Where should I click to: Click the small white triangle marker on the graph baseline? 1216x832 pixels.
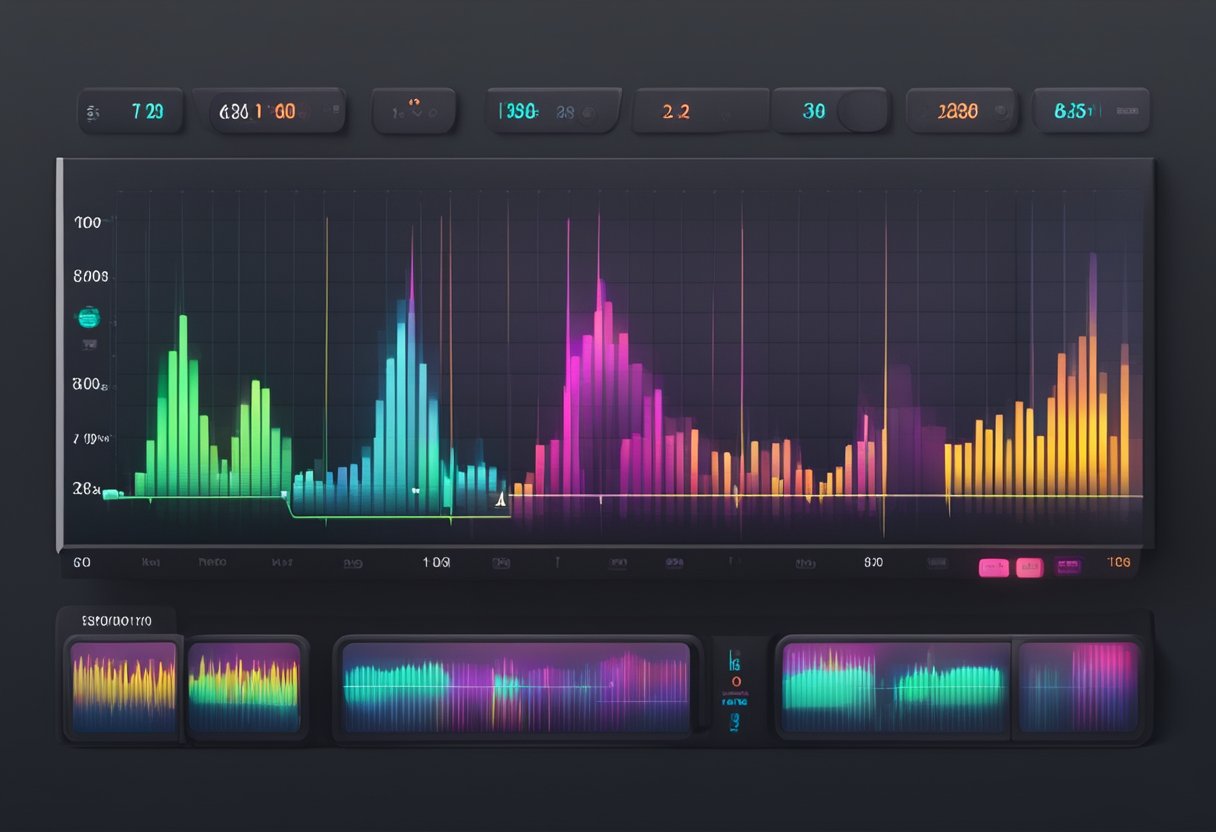point(501,499)
